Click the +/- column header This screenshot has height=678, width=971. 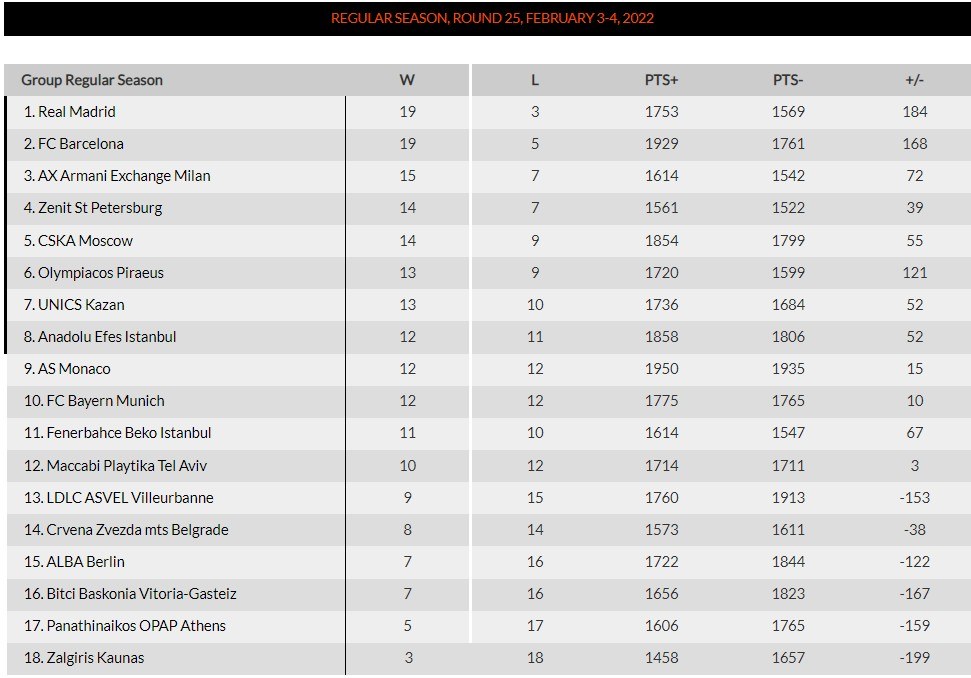(x=914, y=80)
